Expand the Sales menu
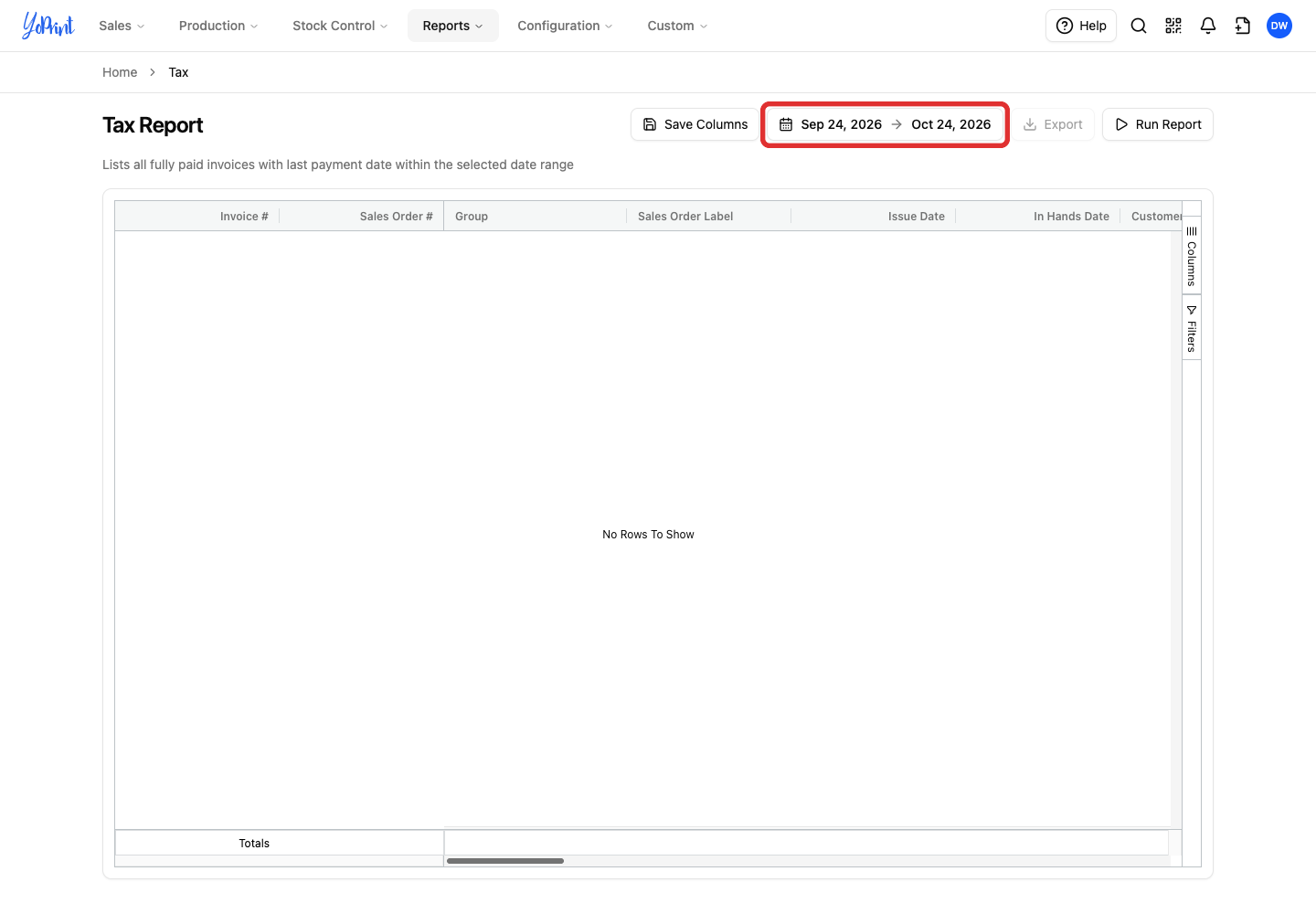The height and width of the screenshot is (914, 1316). [x=122, y=26]
